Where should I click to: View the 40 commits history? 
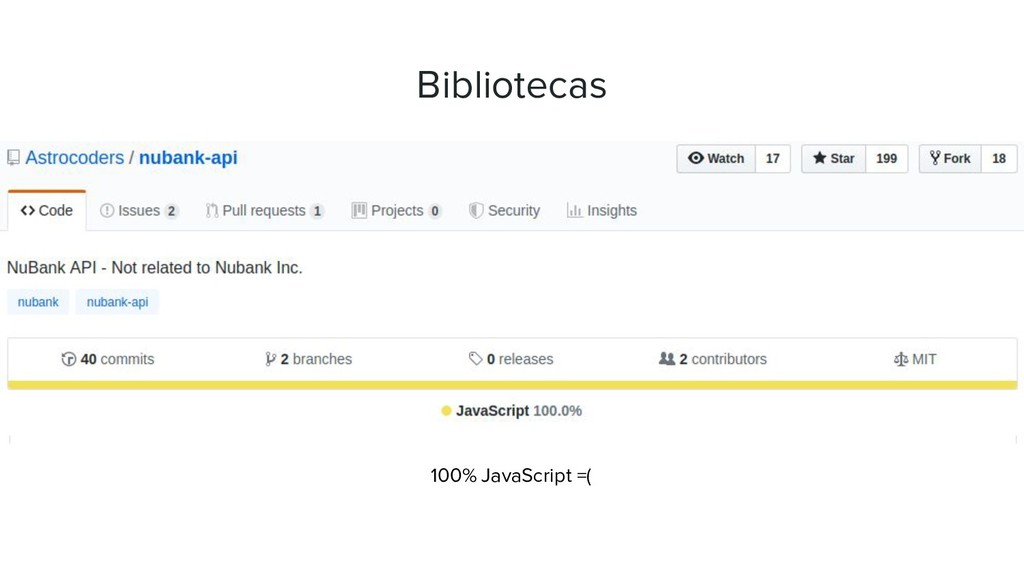click(108, 359)
